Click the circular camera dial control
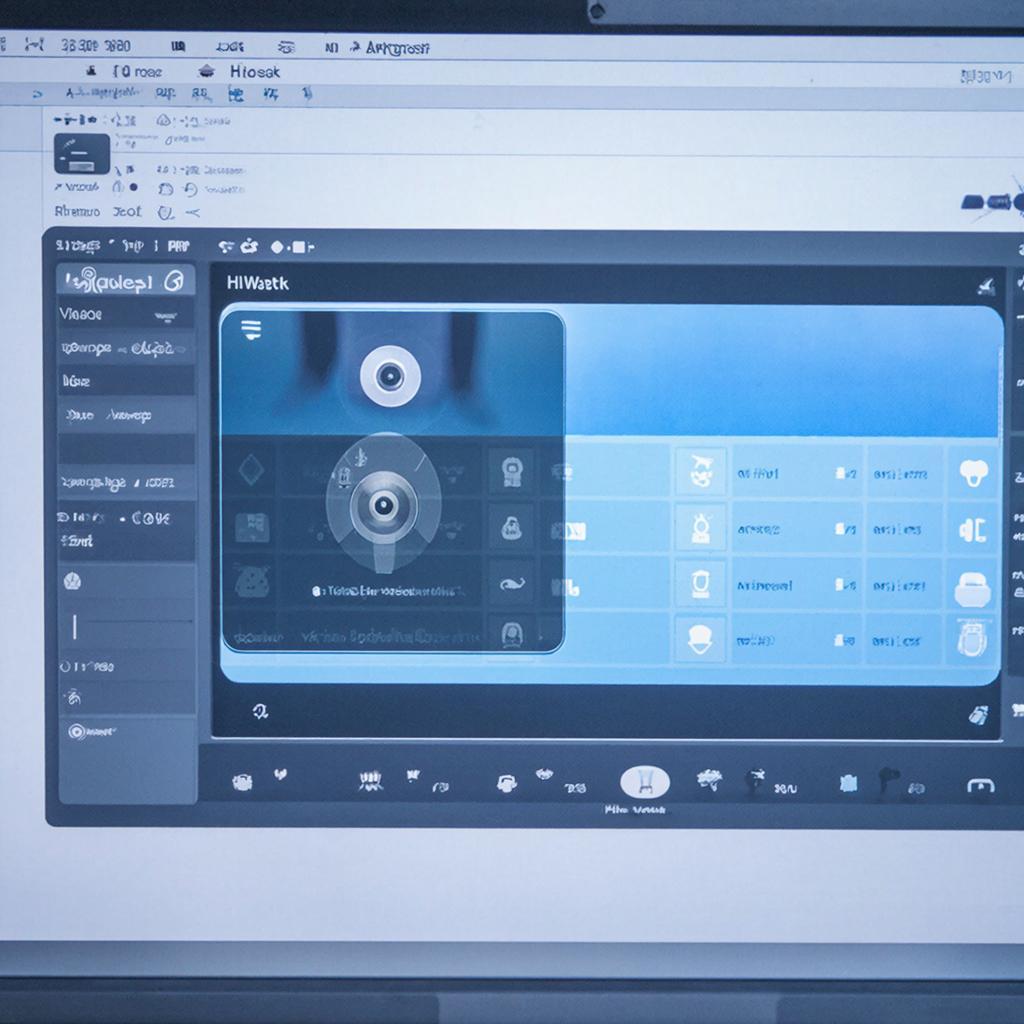This screenshot has width=1024, height=1024. pyautogui.click(x=383, y=504)
